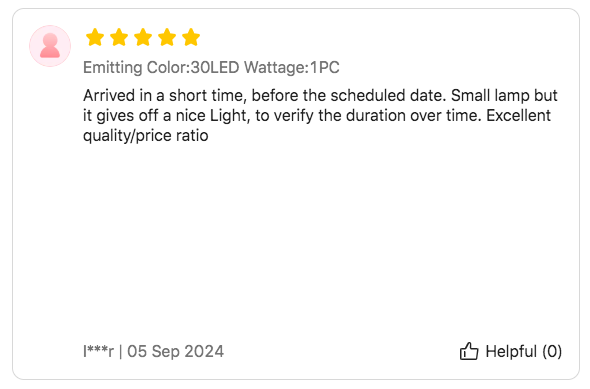
Task: Mark the review as Helpful
Action: click(511, 351)
